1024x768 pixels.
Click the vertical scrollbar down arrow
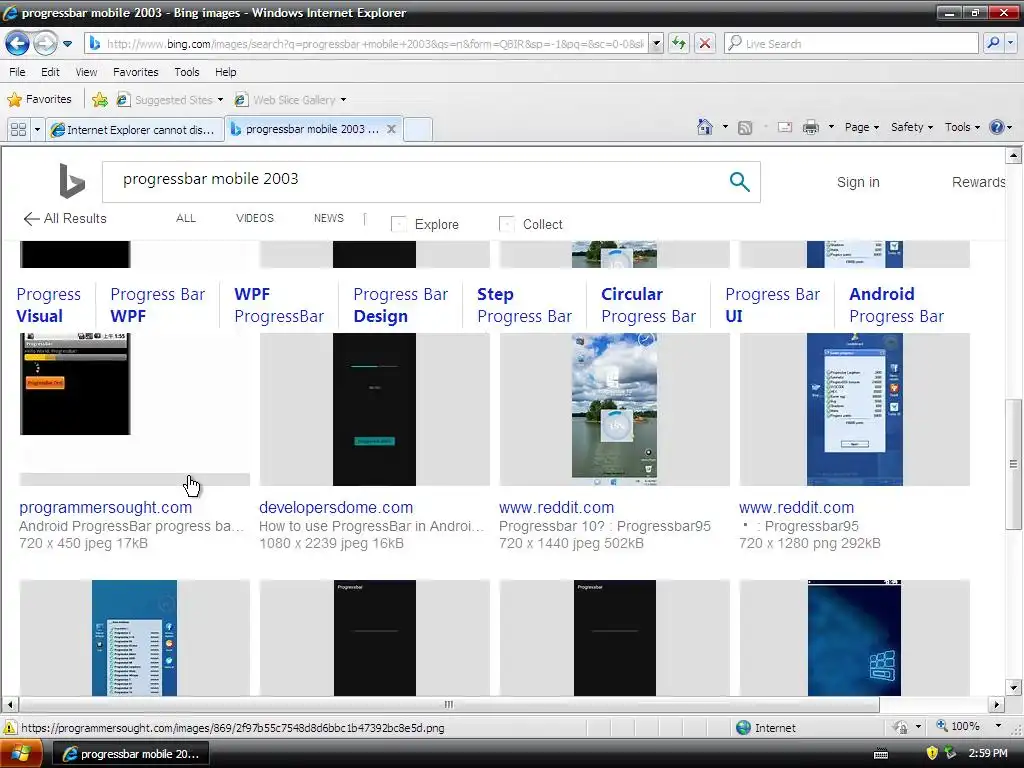1014,687
